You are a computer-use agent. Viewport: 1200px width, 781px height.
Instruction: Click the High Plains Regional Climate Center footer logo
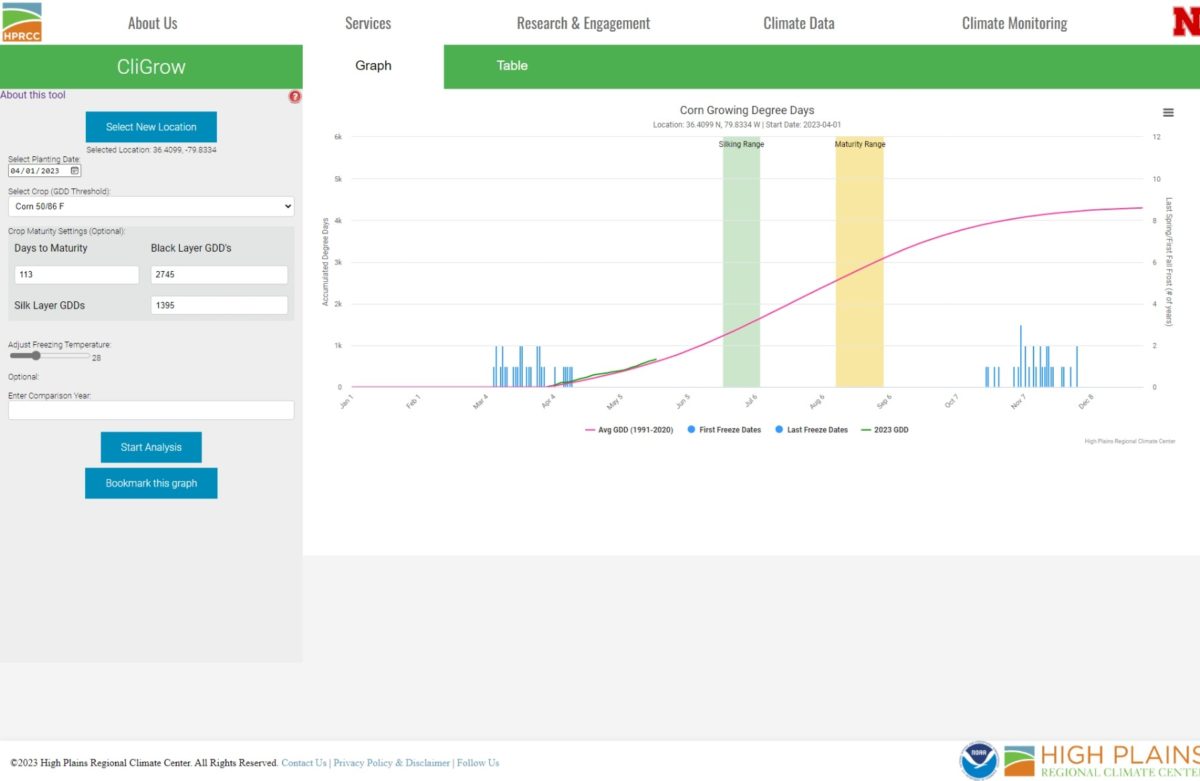point(1100,760)
